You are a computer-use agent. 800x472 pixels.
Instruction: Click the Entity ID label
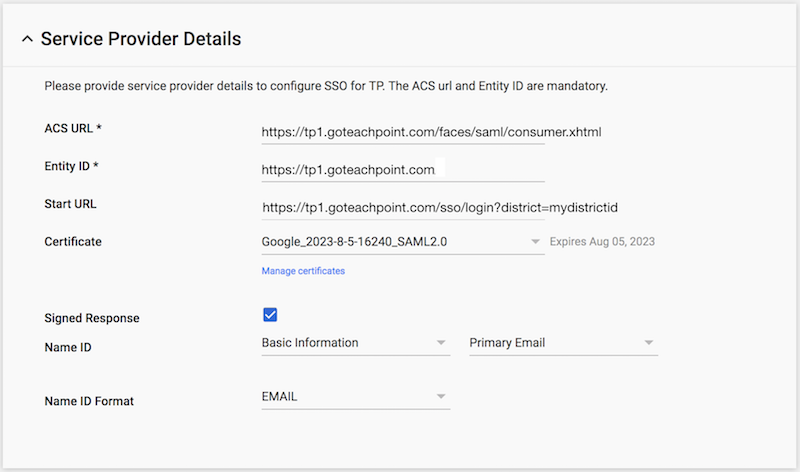click(71, 166)
